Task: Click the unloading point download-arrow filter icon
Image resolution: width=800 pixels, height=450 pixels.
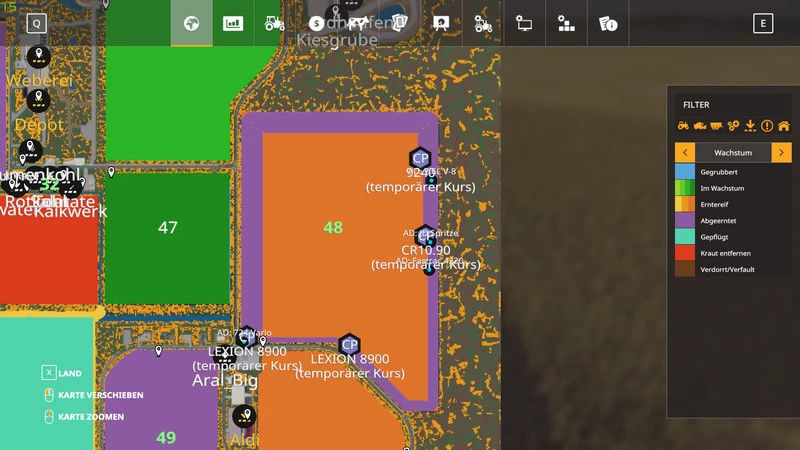Action: click(750, 126)
